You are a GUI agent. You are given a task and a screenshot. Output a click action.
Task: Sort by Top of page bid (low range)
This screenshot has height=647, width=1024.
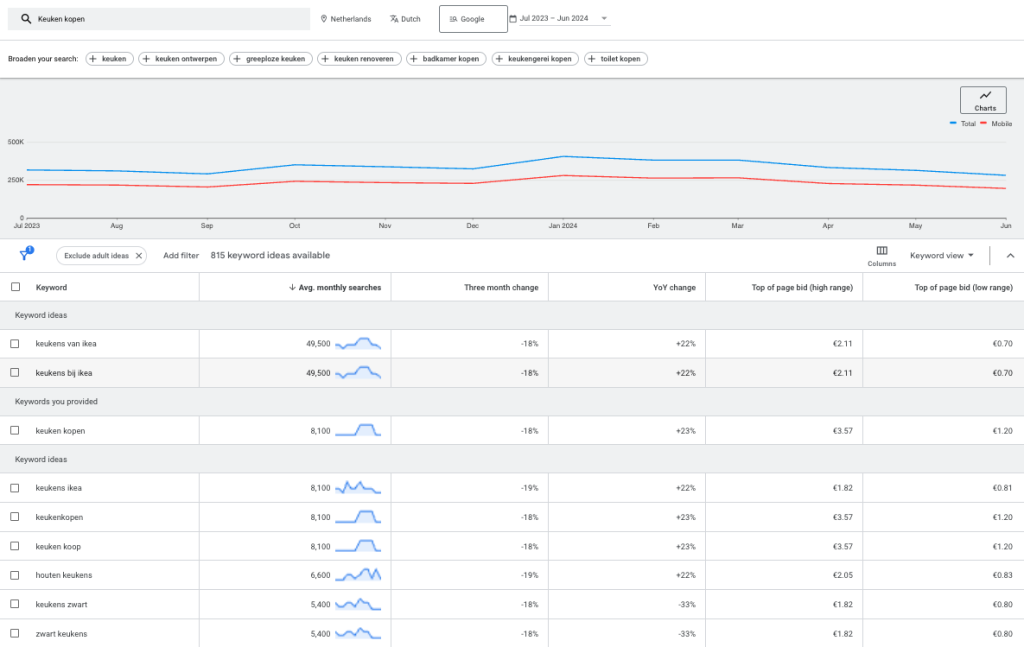963,287
